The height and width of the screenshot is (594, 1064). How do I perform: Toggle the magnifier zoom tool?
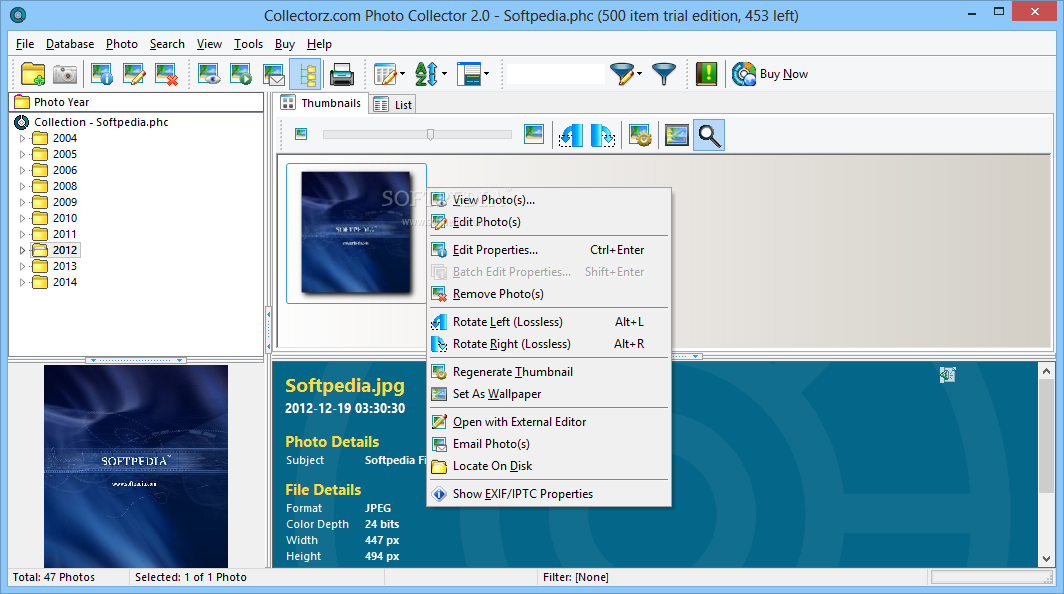[x=709, y=135]
